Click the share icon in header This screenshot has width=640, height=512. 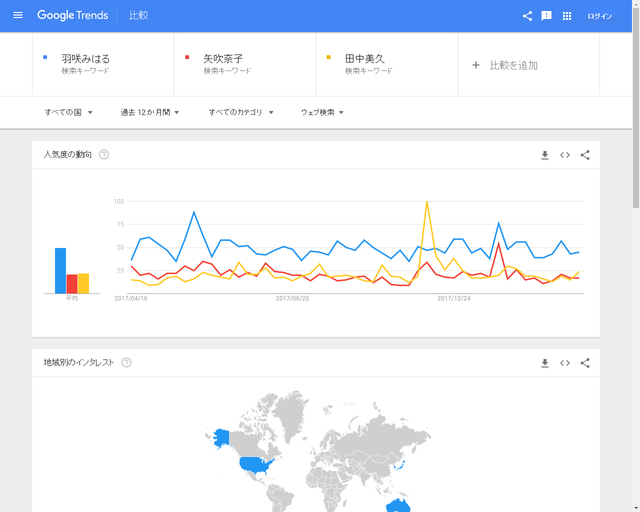[x=527, y=16]
